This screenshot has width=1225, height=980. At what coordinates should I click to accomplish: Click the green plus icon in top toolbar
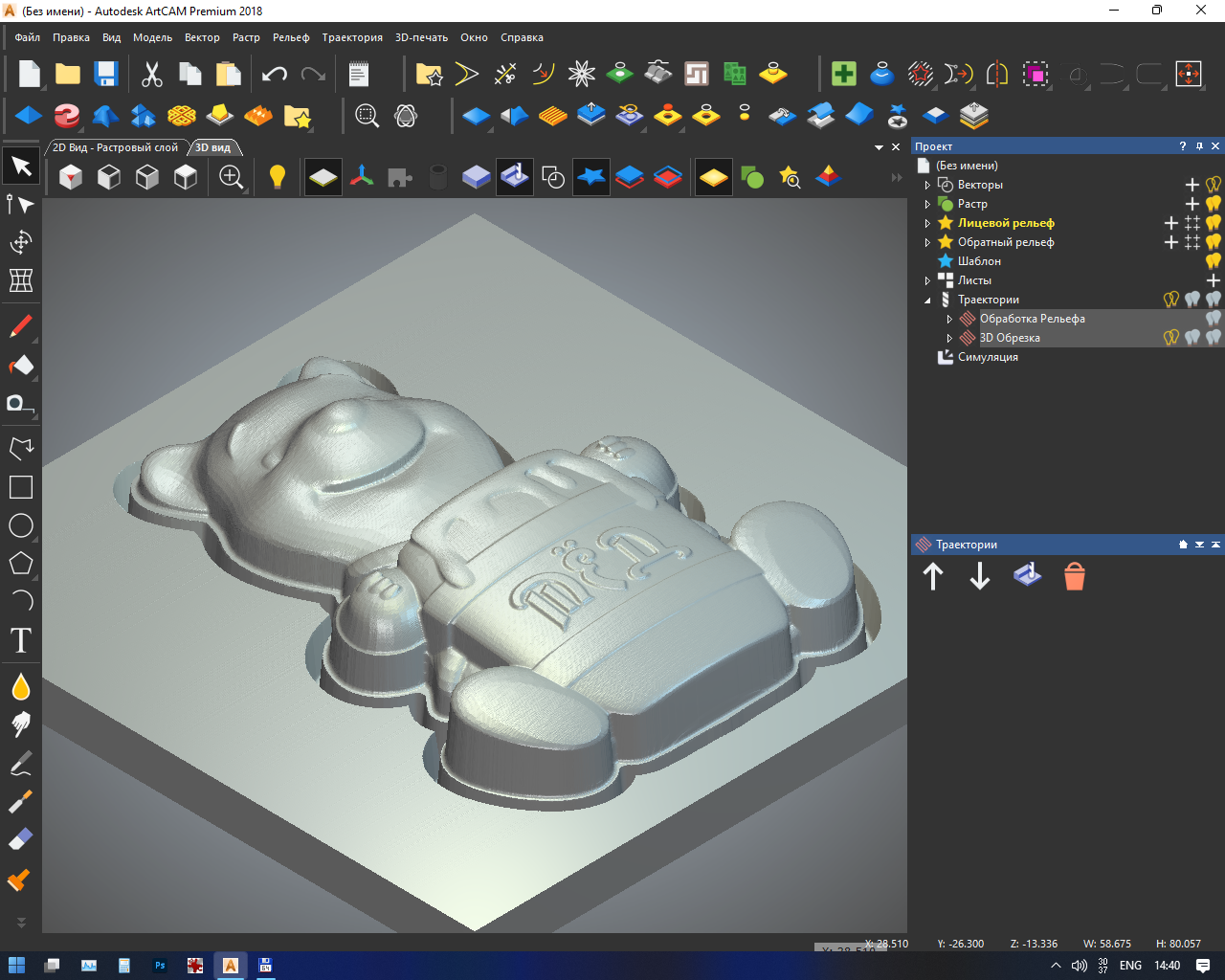point(843,75)
